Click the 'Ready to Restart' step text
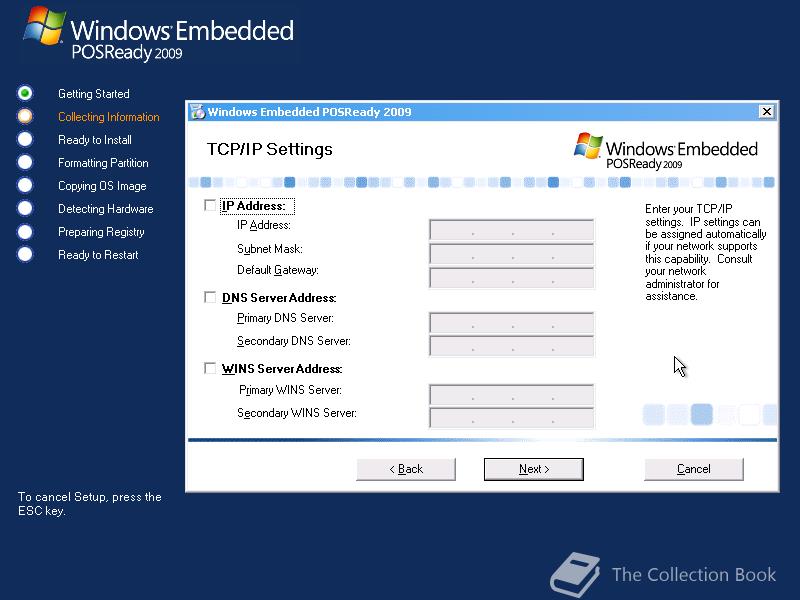 [x=98, y=255]
